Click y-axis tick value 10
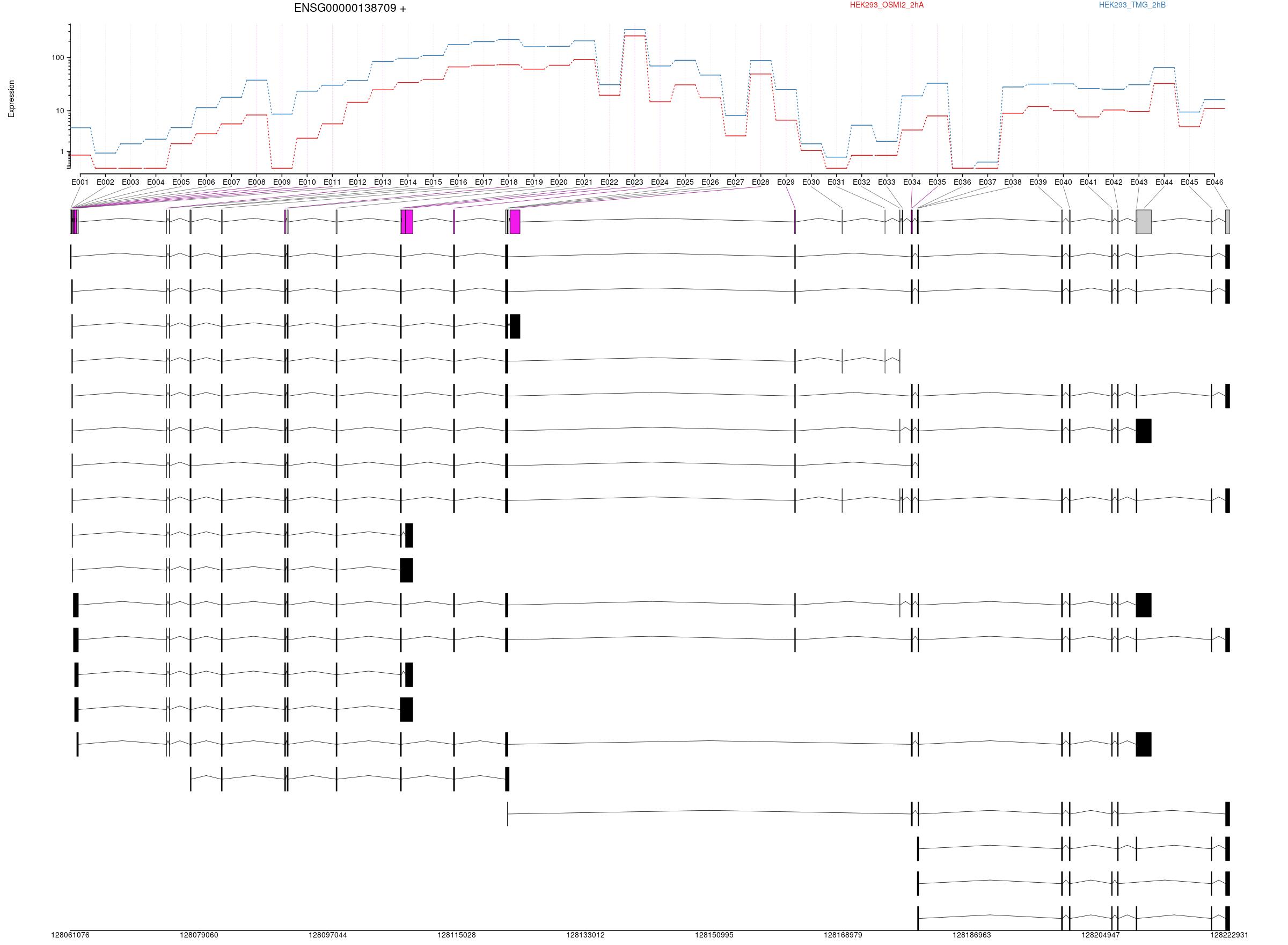Screen dimensions: 1288x945 pyautogui.click(x=60, y=111)
